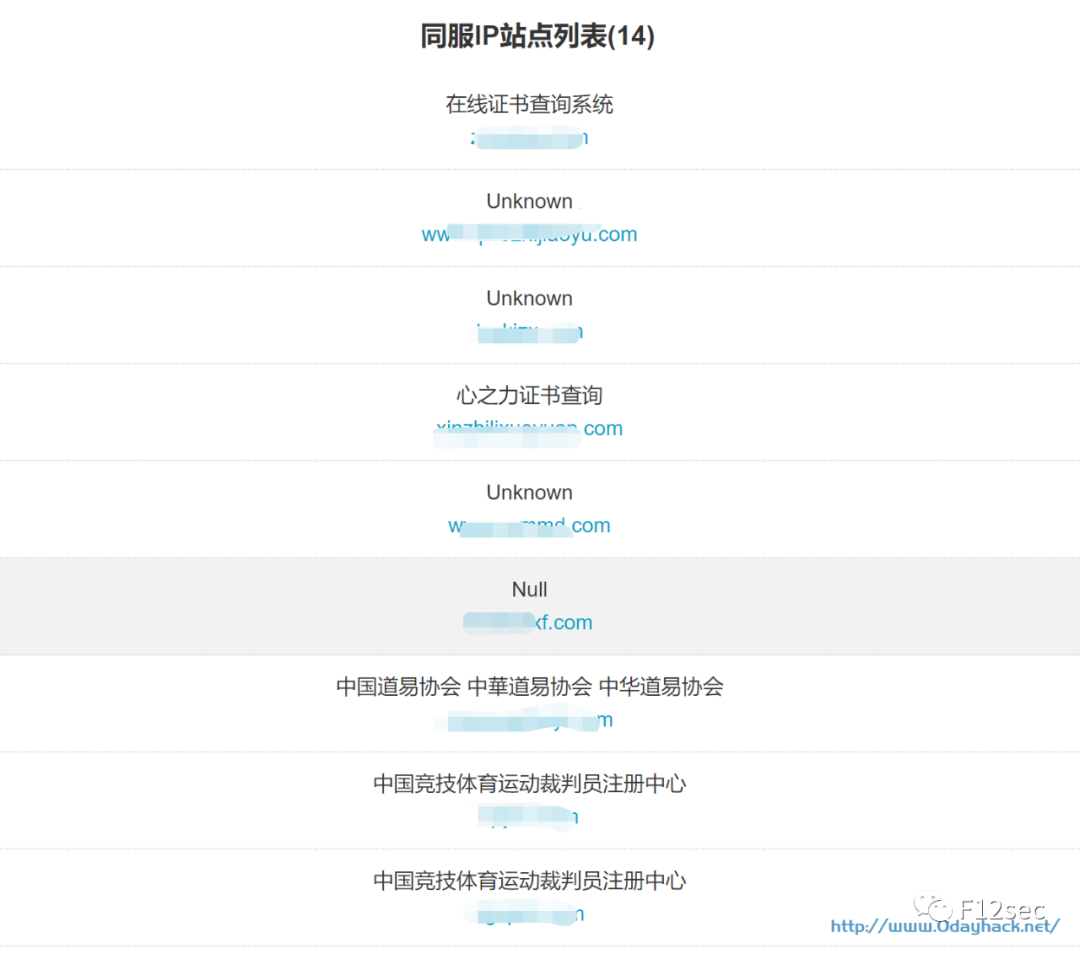Open the blurred link under 中国道易协会

click(523, 720)
